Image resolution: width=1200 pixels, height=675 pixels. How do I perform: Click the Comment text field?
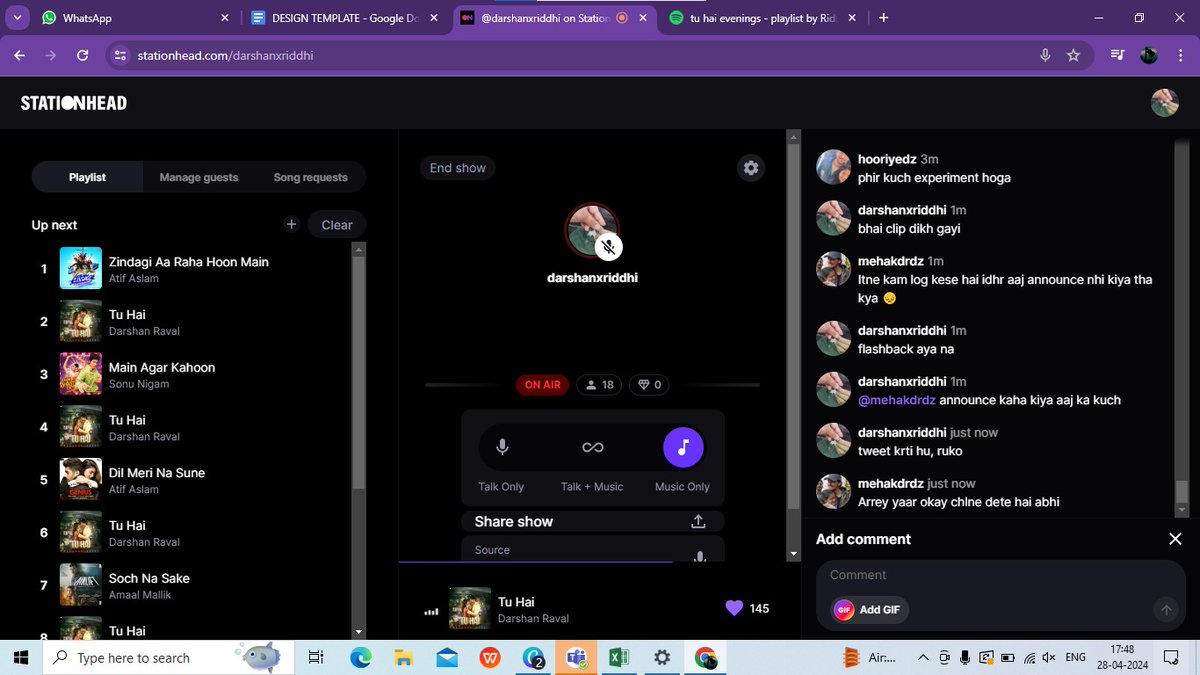1000,575
